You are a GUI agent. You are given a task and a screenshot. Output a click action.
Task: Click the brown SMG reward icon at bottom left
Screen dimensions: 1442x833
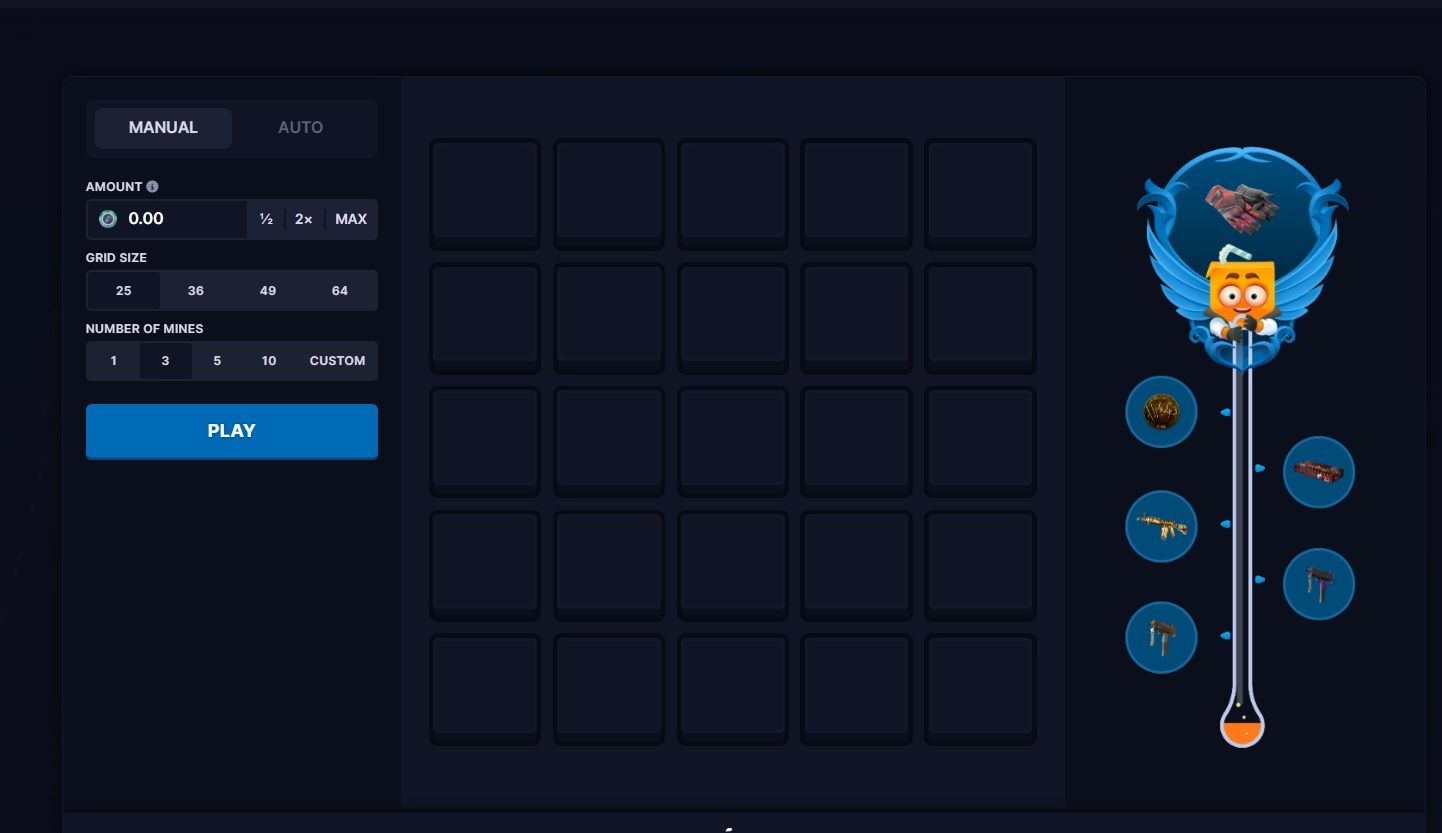[1161, 637]
